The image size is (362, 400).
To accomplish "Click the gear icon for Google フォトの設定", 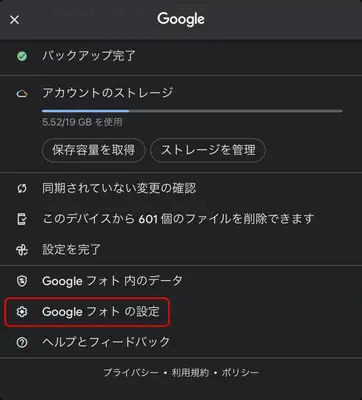I will pyautogui.click(x=22, y=312).
